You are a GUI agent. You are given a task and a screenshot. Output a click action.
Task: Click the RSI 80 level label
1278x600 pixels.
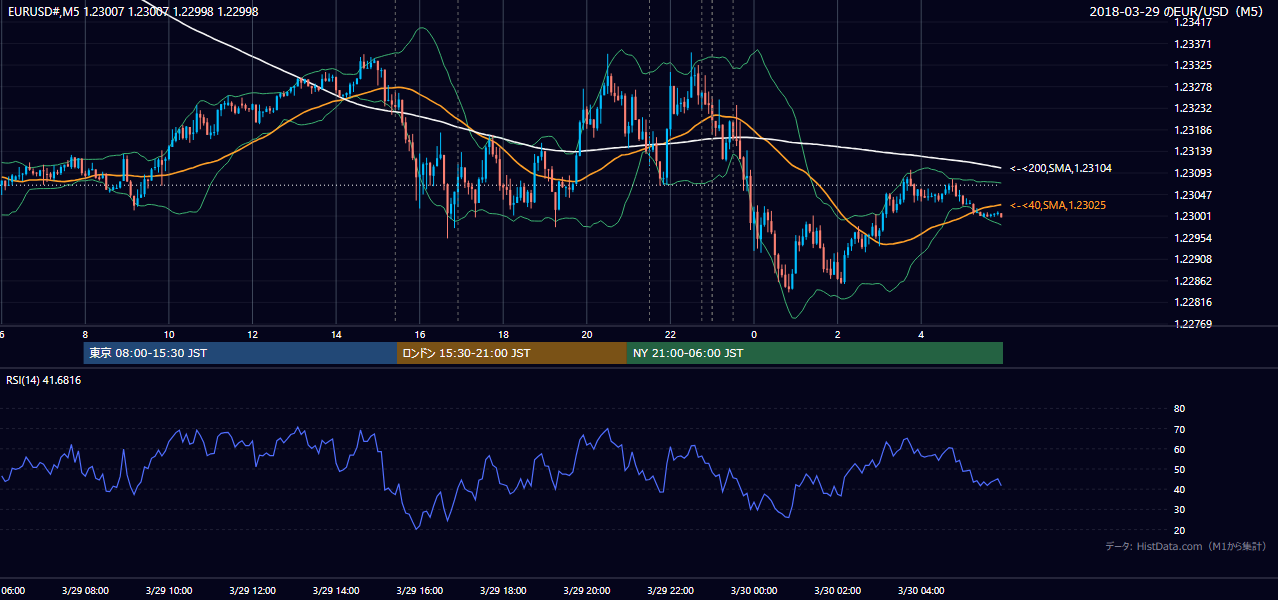pyautogui.click(x=1179, y=409)
